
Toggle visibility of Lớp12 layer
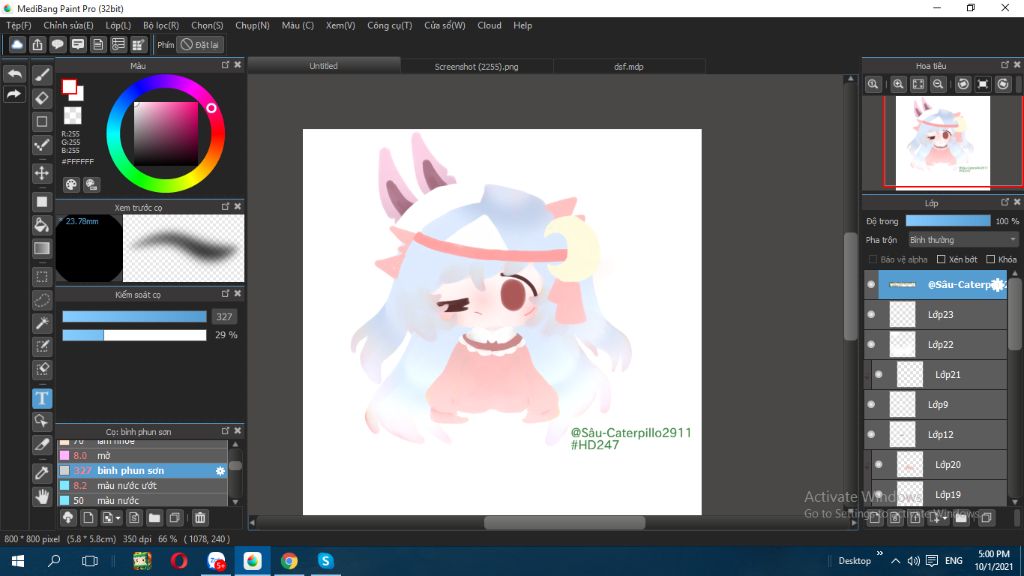click(x=871, y=435)
